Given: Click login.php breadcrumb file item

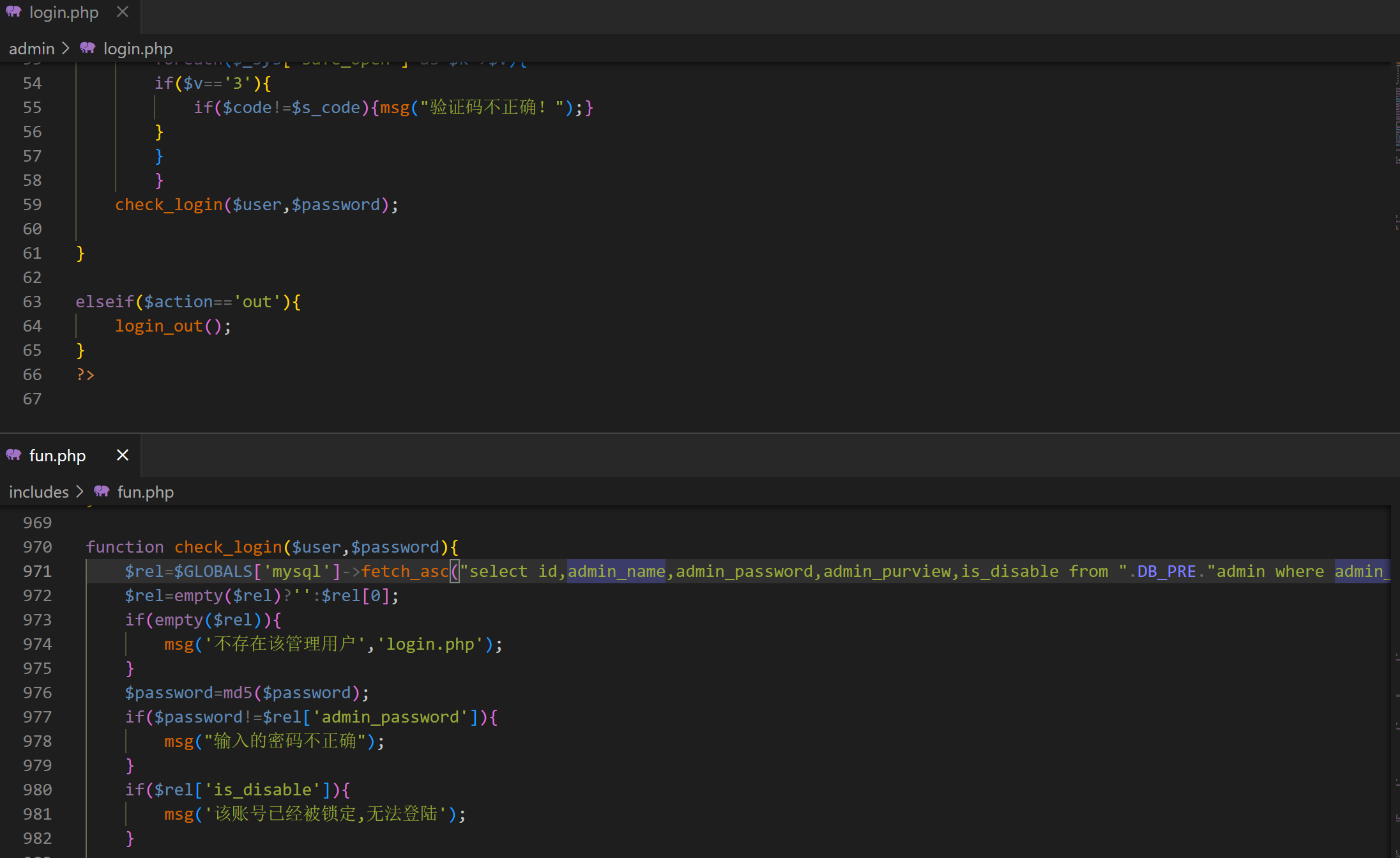Looking at the screenshot, I should (138, 49).
